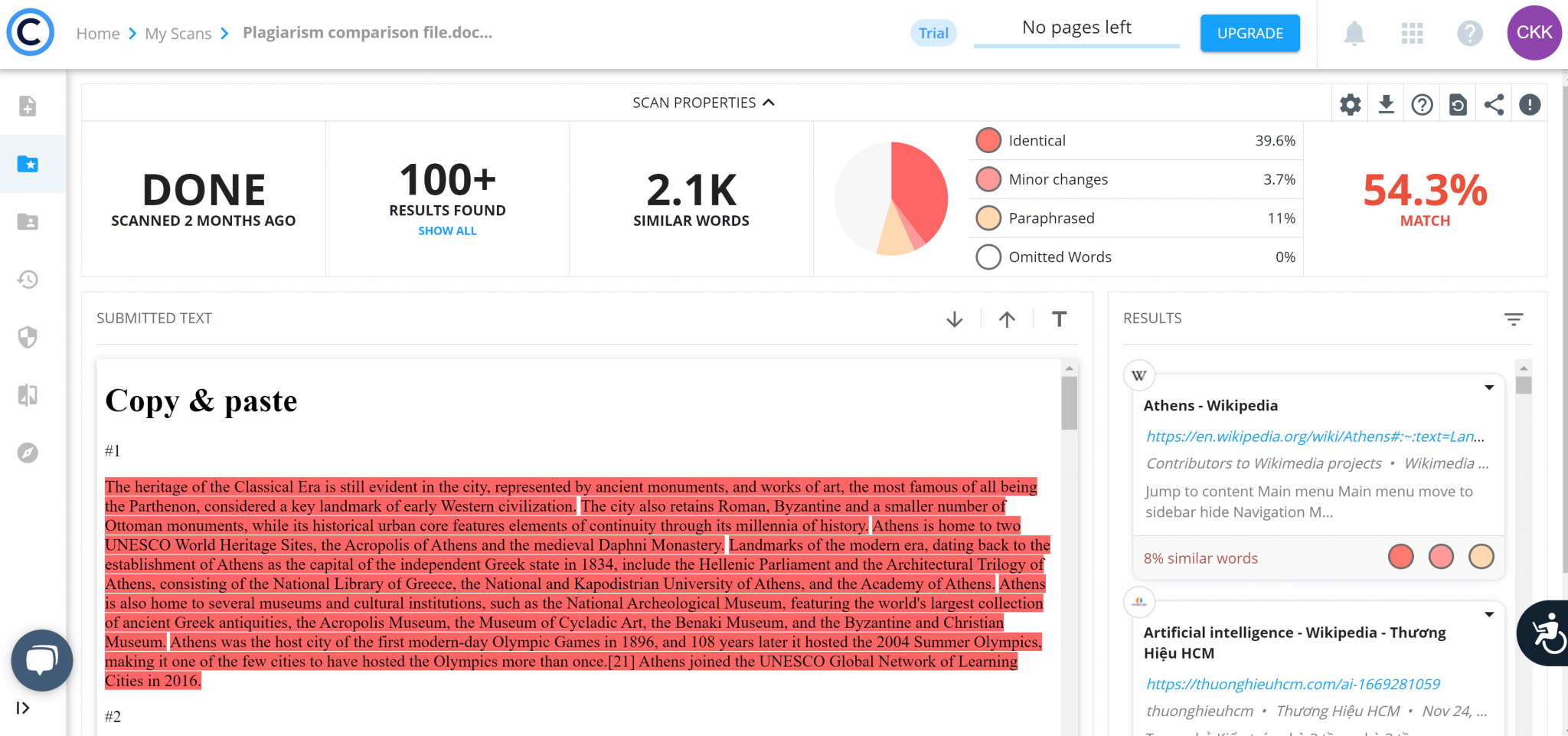
Task: Download the scan report
Action: coord(1386,103)
